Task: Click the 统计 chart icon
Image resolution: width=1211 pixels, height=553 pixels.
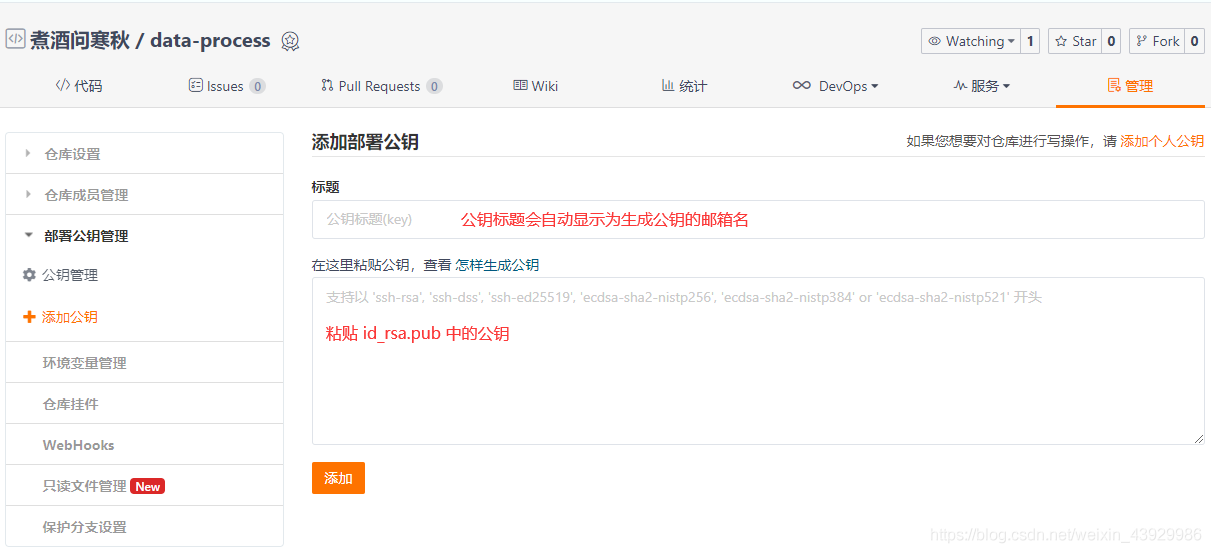Action: click(x=668, y=86)
